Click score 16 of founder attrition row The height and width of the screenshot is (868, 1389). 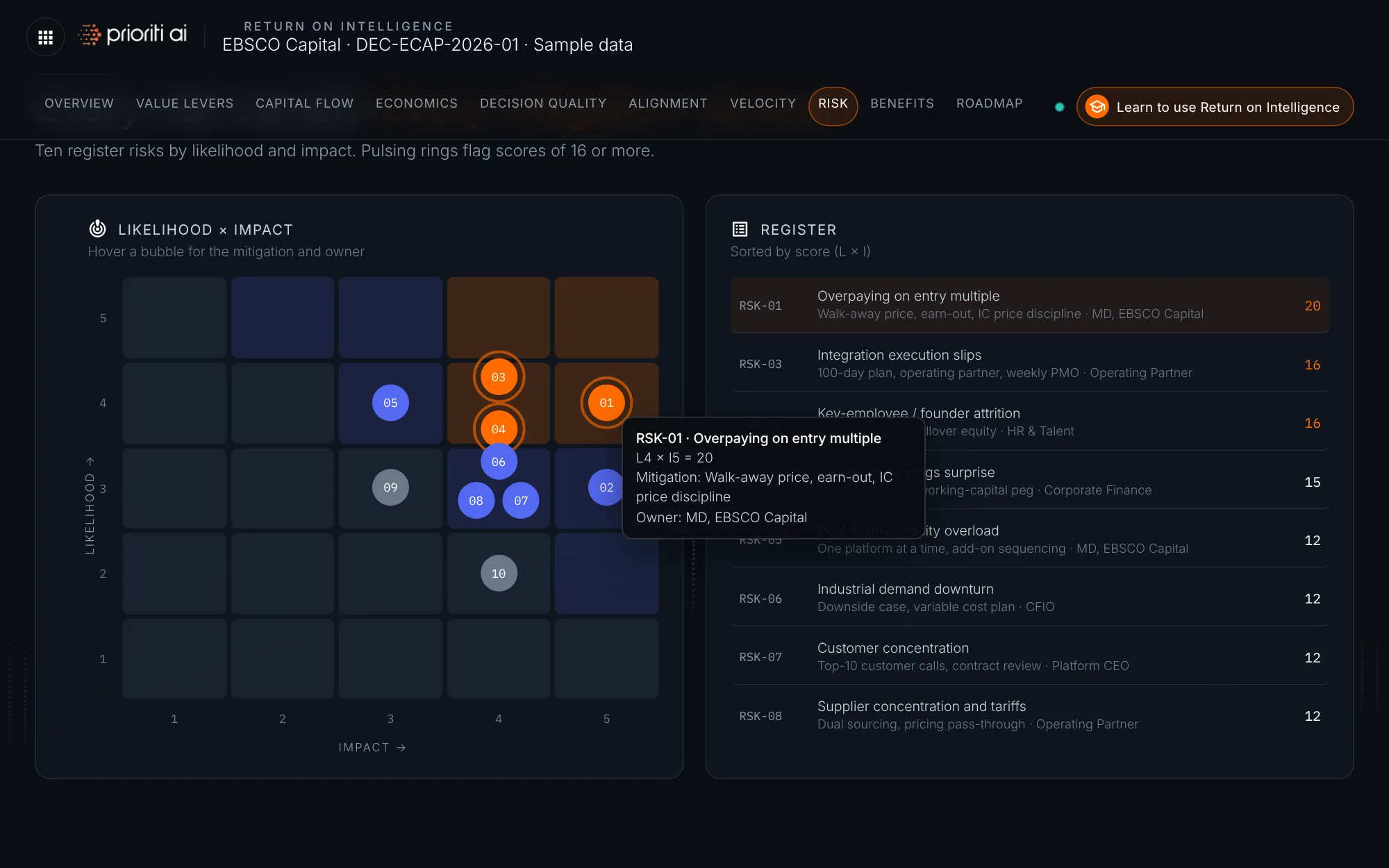[x=1312, y=423]
